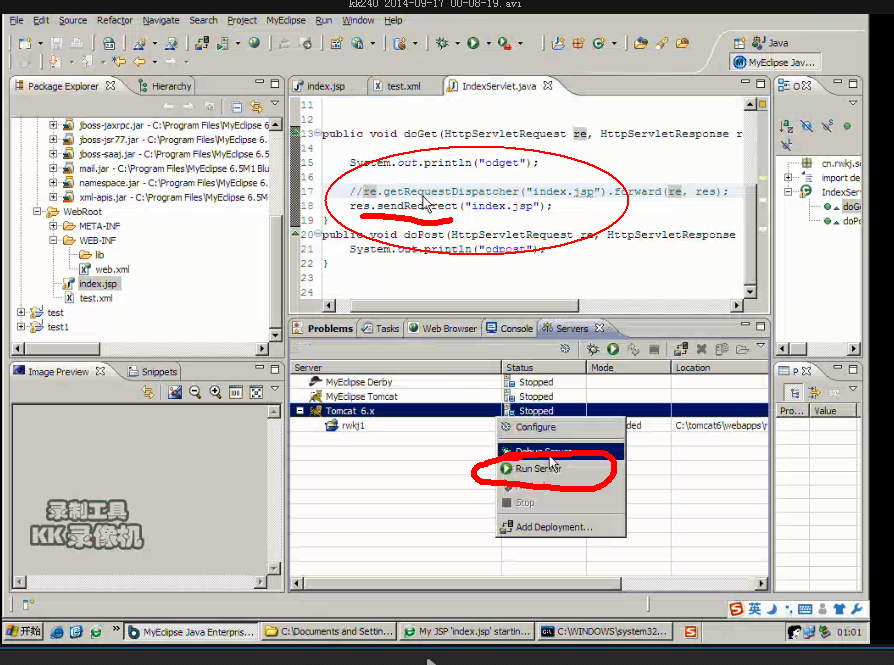This screenshot has height=665, width=894.
Task: Toggle Hide Fields icon in Outline view
Action: click(x=806, y=126)
